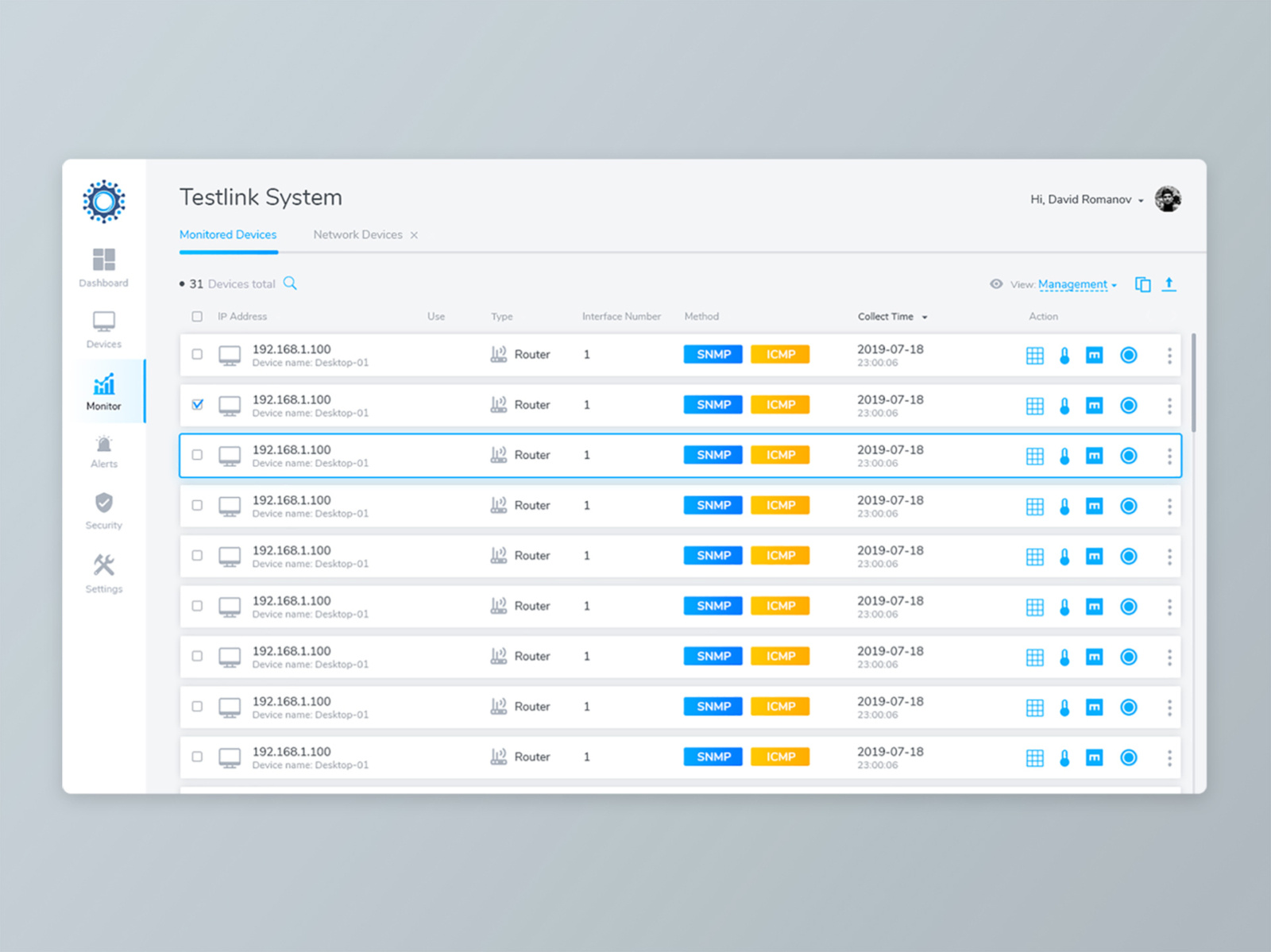Click the SNMP method badge in the top row
The height and width of the screenshot is (952, 1271).
[x=713, y=354]
